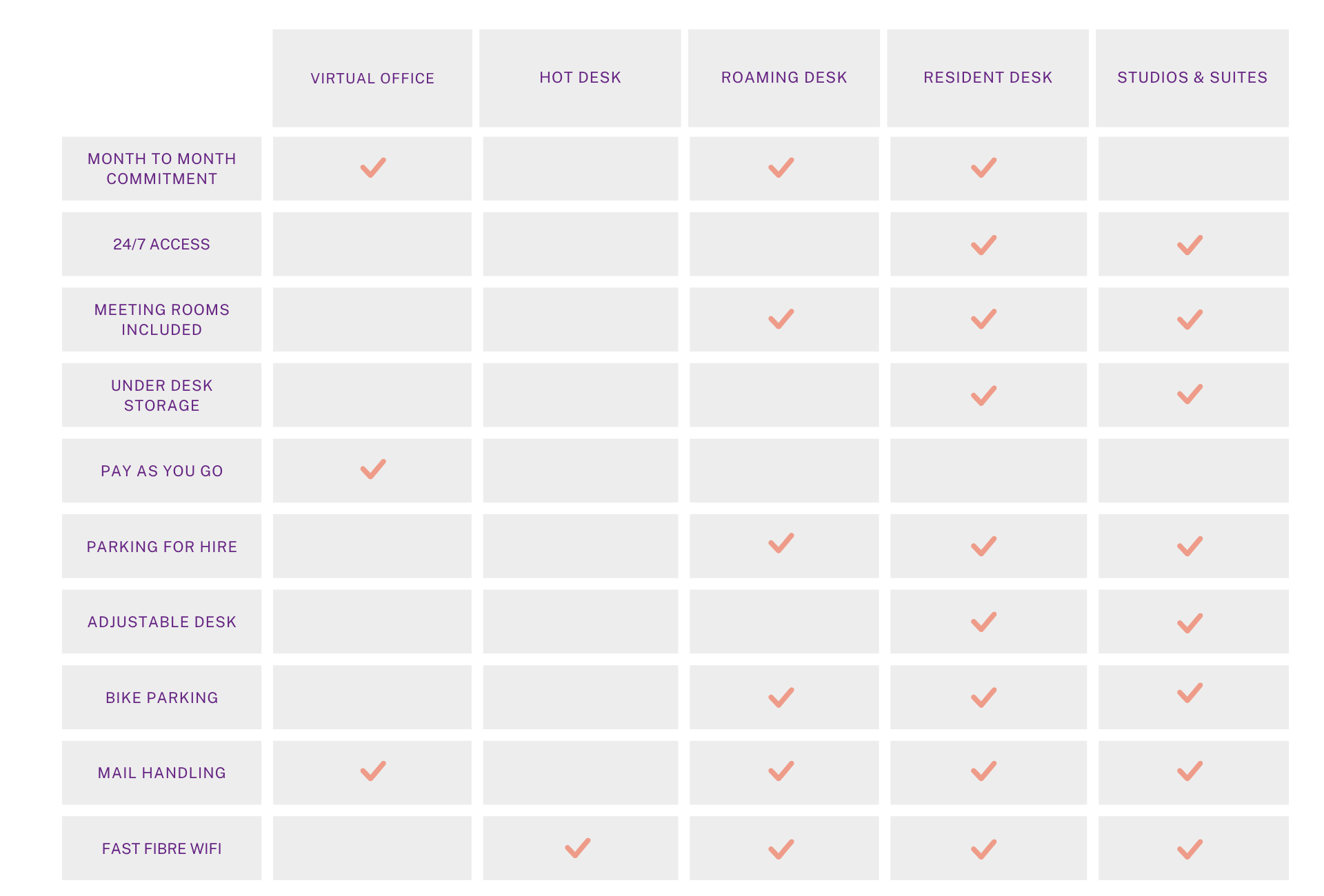Image resolution: width=1324 pixels, height=896 pixels.
Task: Click Resident Desk 24/7 access checkmark
Action: (x=984, y=245)
